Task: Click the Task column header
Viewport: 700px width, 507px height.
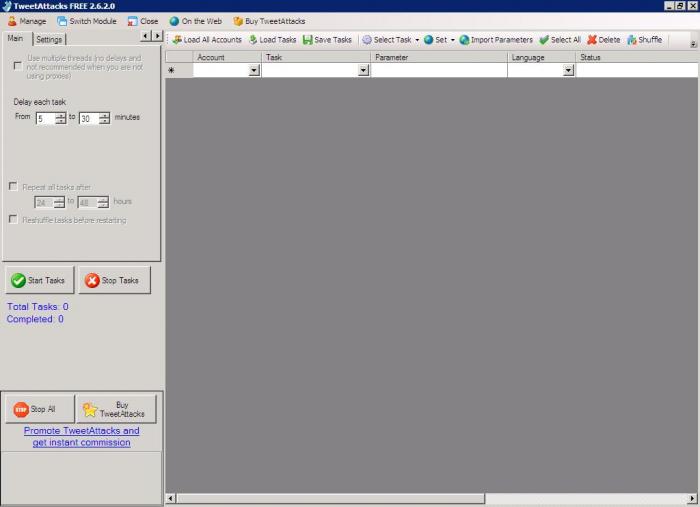Action: coord(316,57)
